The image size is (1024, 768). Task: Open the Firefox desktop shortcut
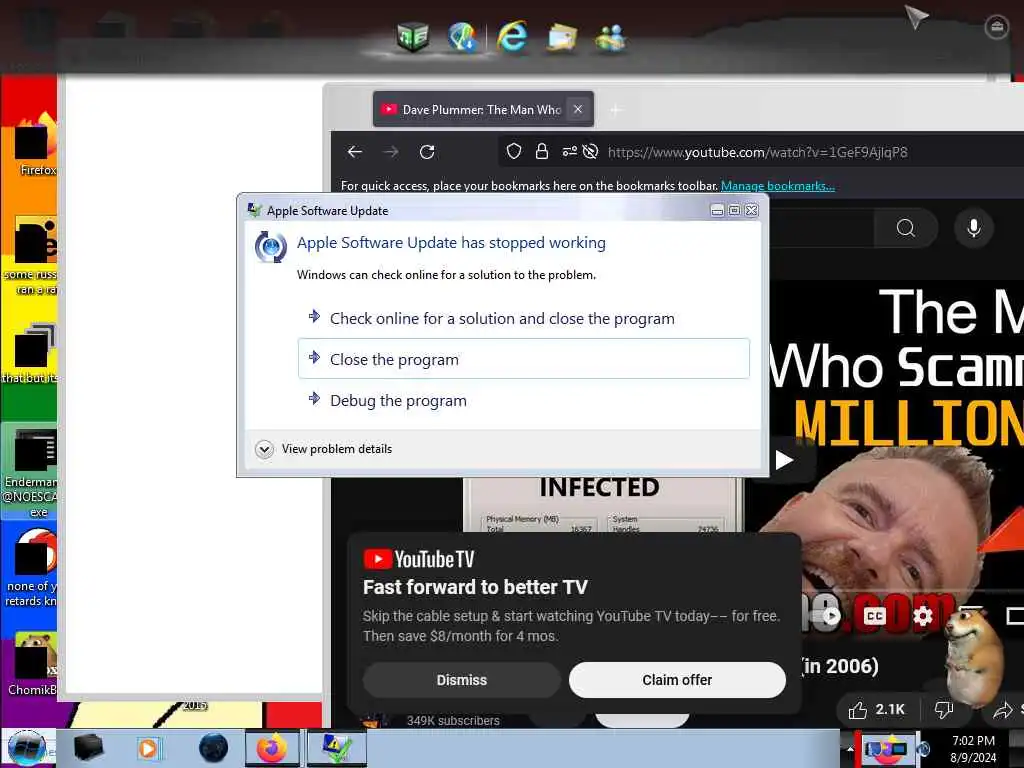(x=34, y=145)
